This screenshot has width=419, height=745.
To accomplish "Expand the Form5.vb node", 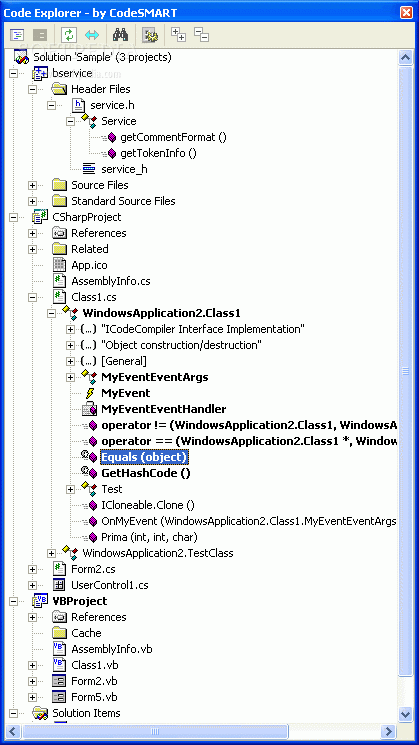I will click(32, 697).
